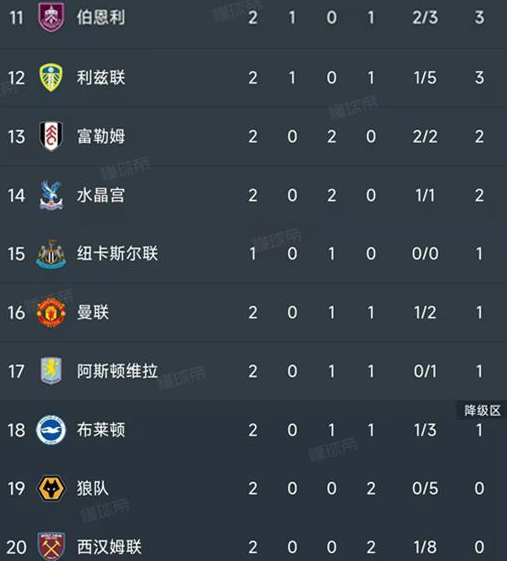The width and height of the screenshot is (507, 561).
Task: Open the Fulham crest icon
Action: coord(51,136)
